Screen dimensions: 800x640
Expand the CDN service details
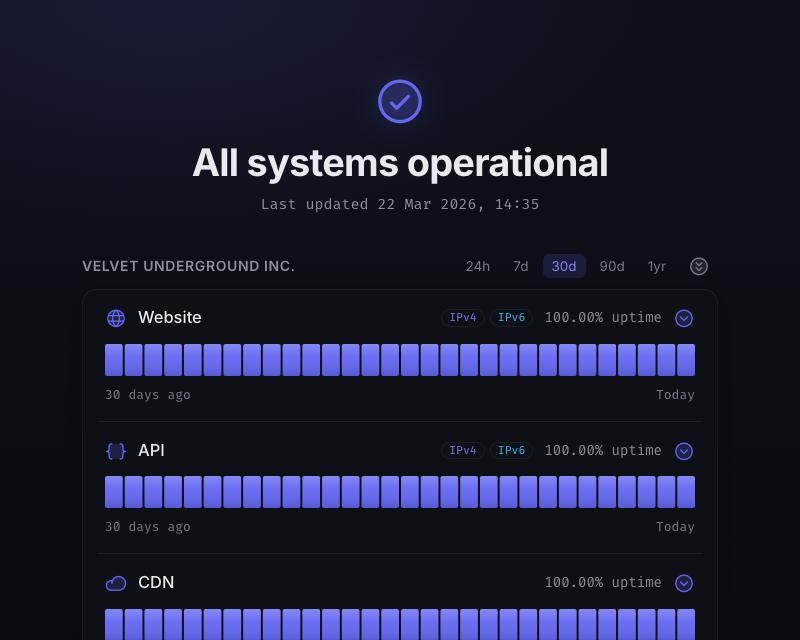pos(684,583)
